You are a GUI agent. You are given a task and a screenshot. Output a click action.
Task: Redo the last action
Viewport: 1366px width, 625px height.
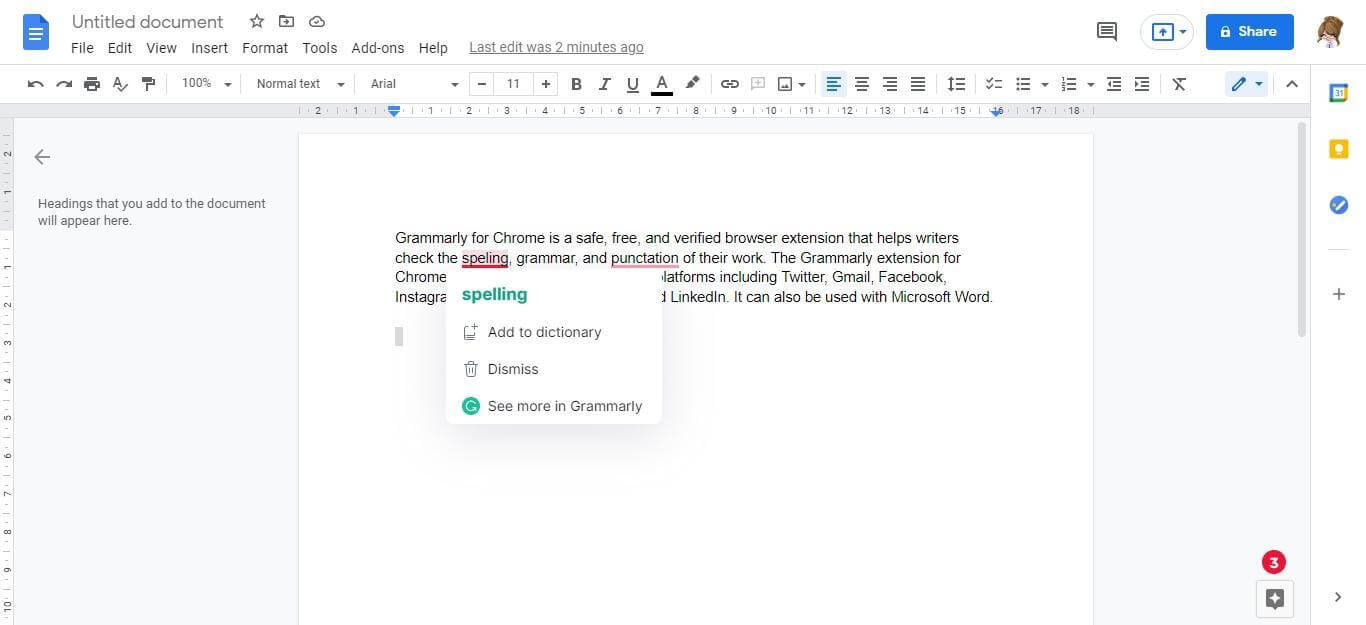[64, 84]
